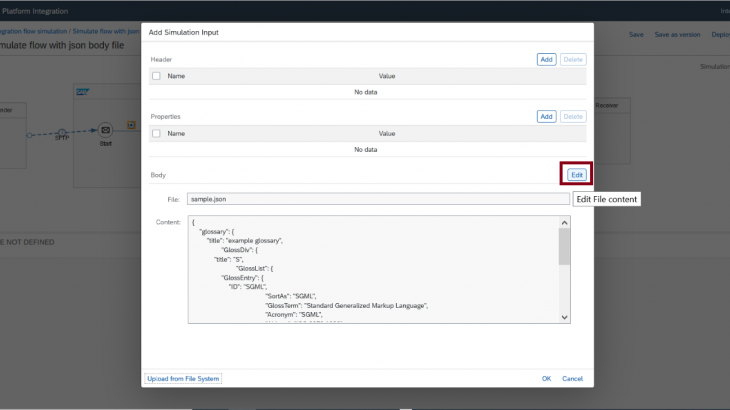The image size is (730, 410).
Task: Click the orange simulation start marker icon
Action: click(x=131, y=125)
